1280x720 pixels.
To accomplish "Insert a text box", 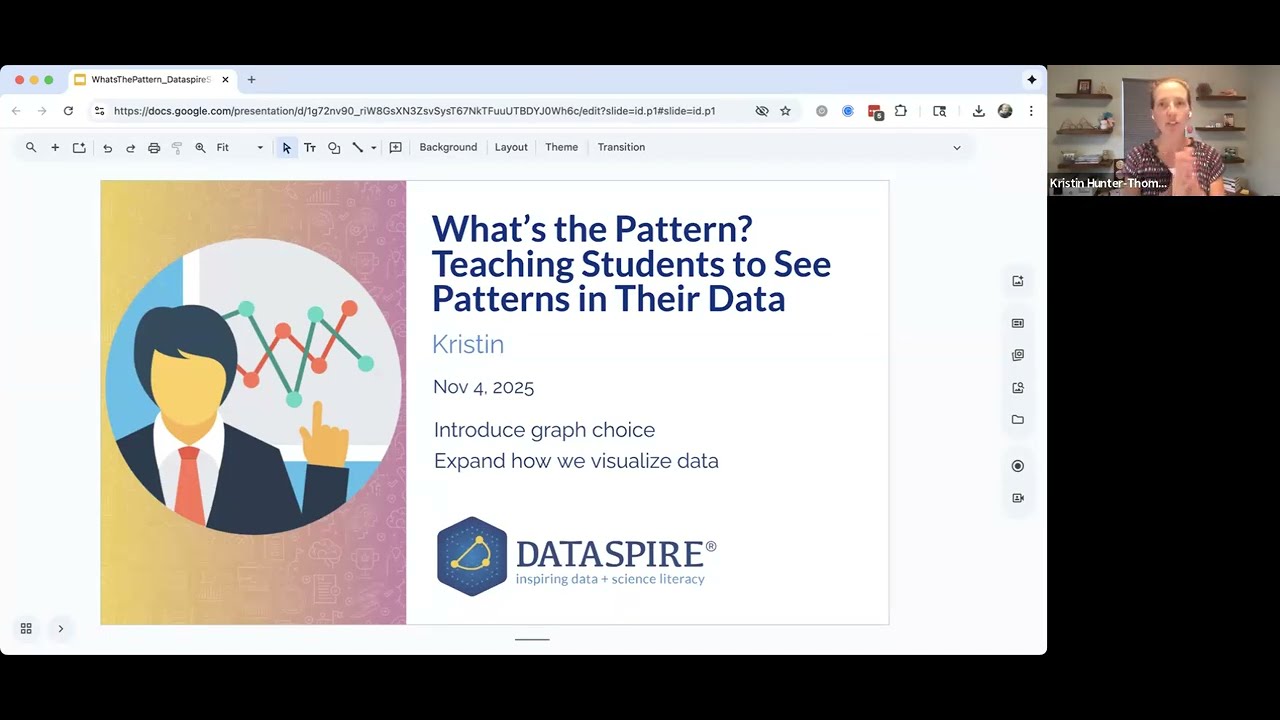I will point(310,147).
